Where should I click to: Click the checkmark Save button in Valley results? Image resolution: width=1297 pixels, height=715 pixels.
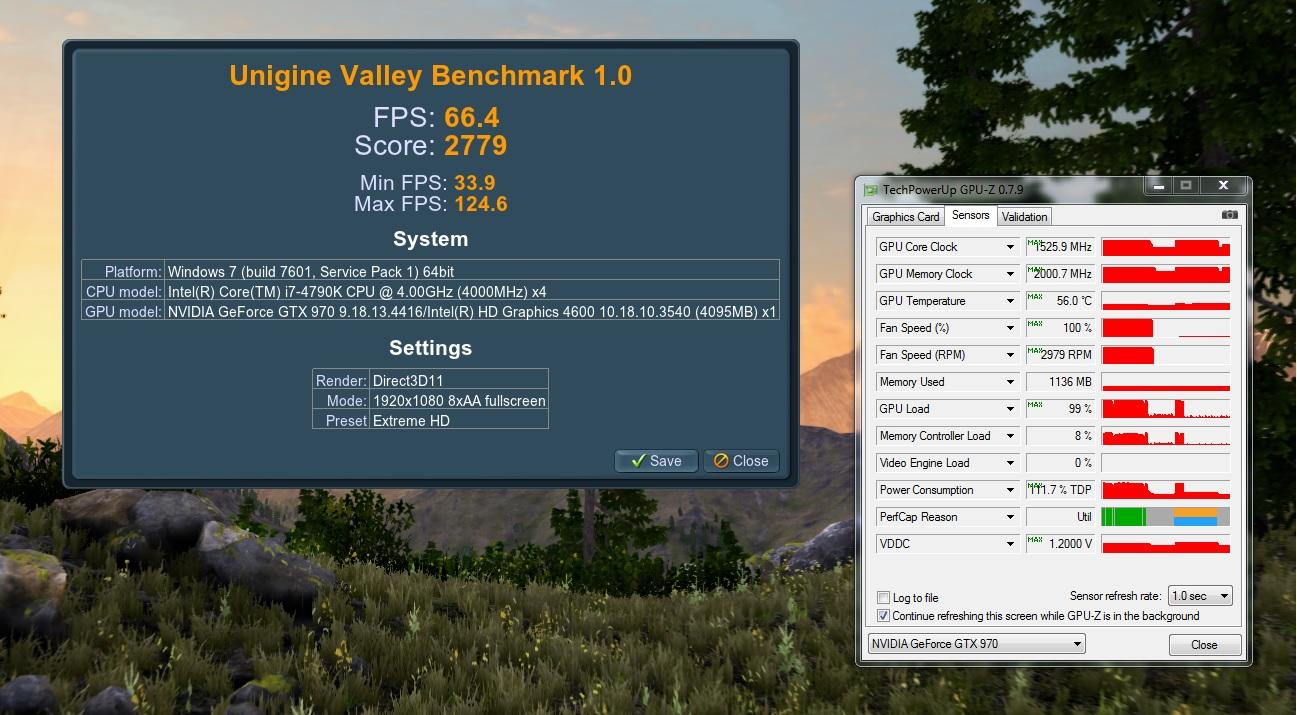(x=656, y=461)
